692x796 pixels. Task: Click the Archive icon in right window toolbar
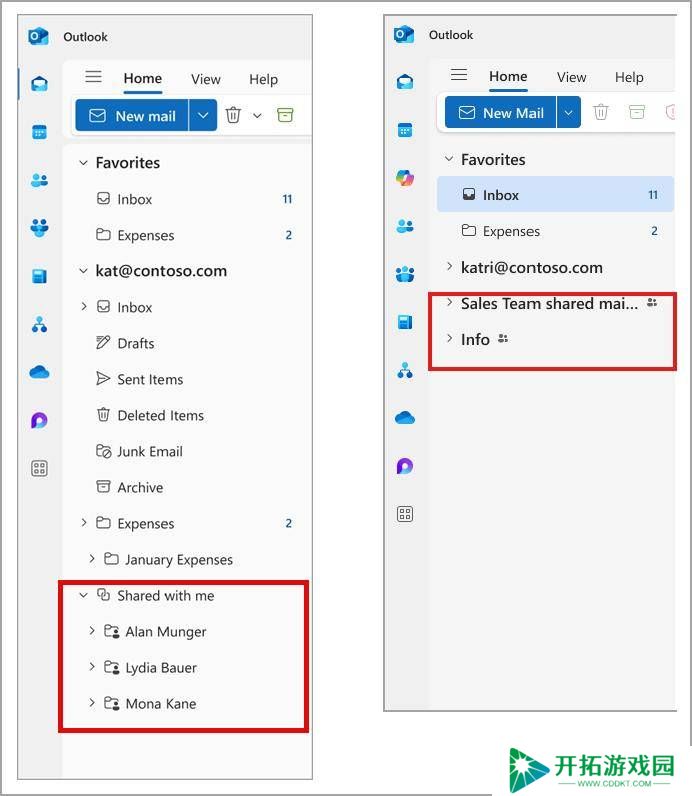point(637,112)
